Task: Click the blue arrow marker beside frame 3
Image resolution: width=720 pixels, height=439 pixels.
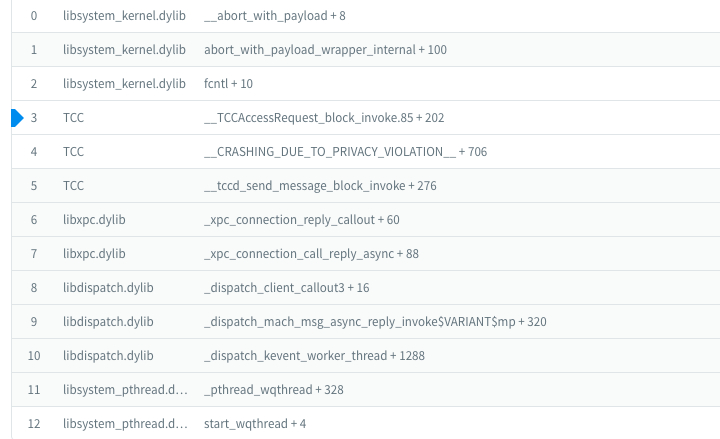Action: pos(16,118)
